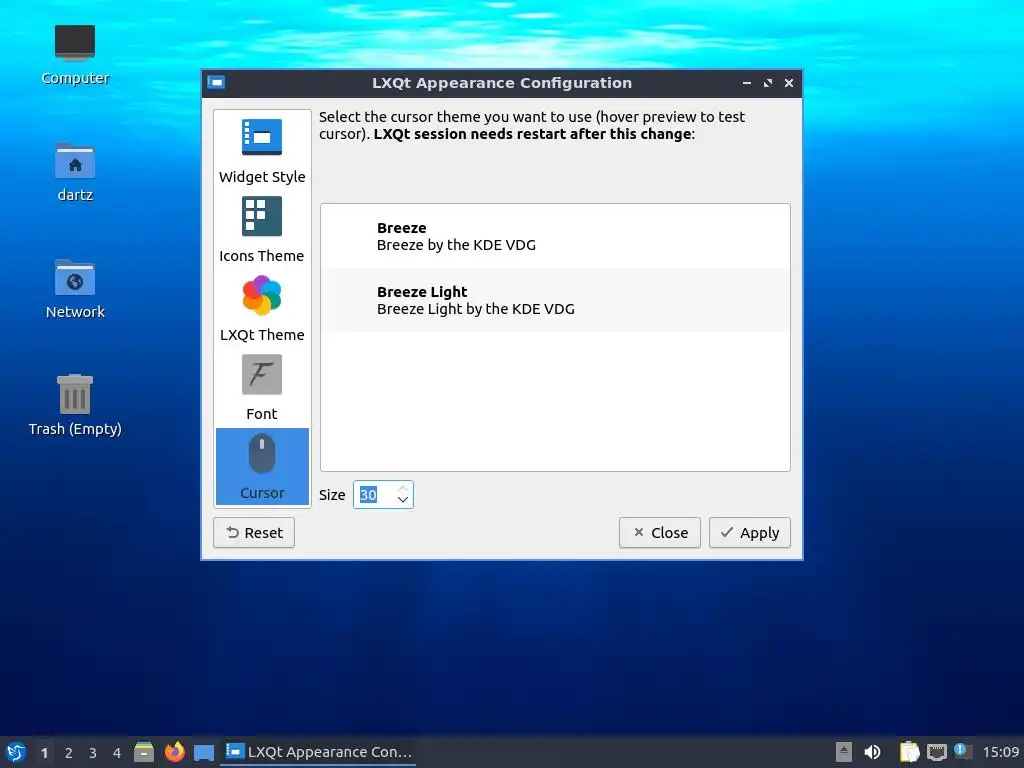This screenshot has width=1024, height=768.
Task: Select the dartz home folder icon
Action: pyautogui.click(x=75, y=172)
